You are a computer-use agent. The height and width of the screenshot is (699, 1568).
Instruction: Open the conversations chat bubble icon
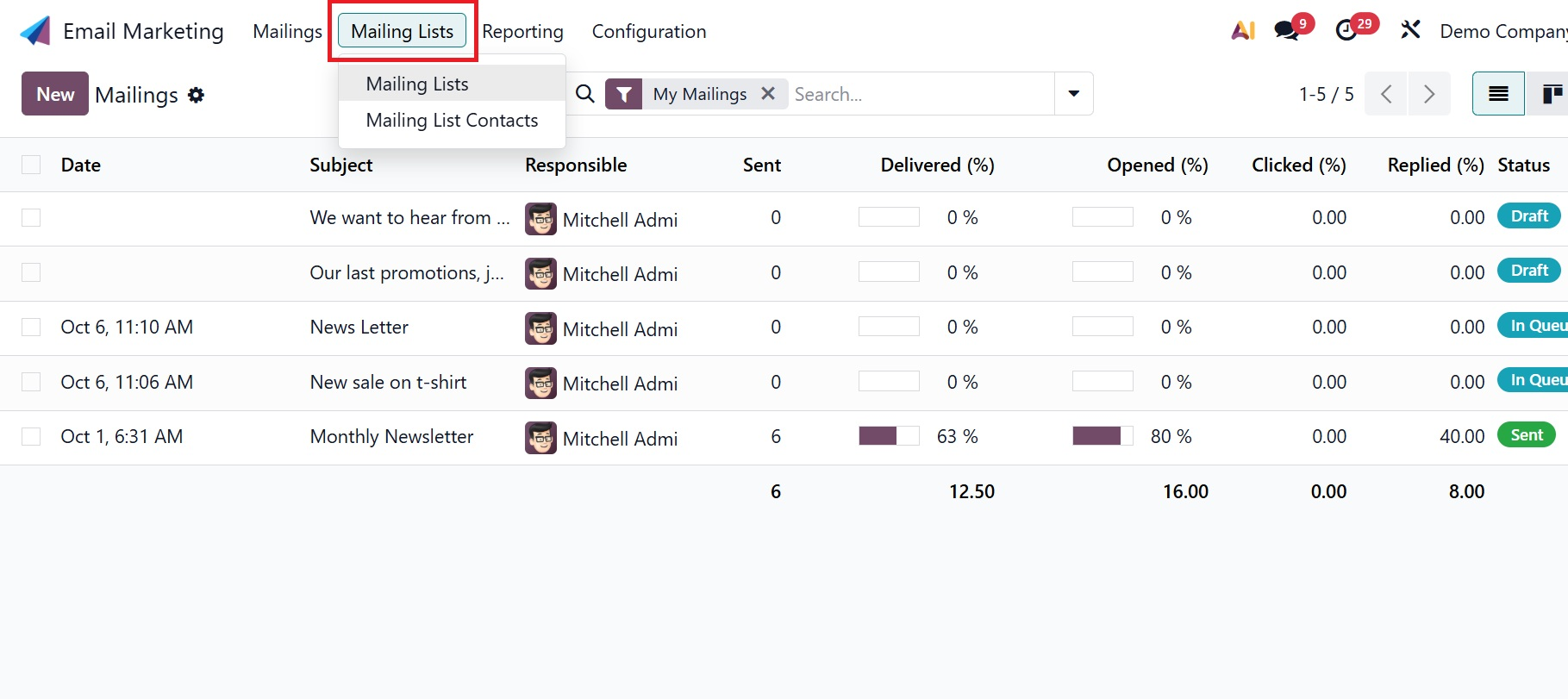point(1287,31)
